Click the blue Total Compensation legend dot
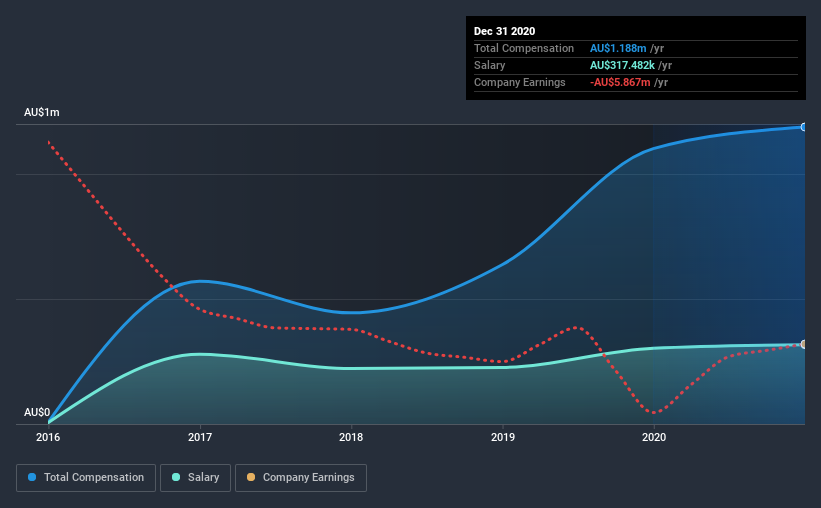The image size is (821, 508). click(32, 477)
